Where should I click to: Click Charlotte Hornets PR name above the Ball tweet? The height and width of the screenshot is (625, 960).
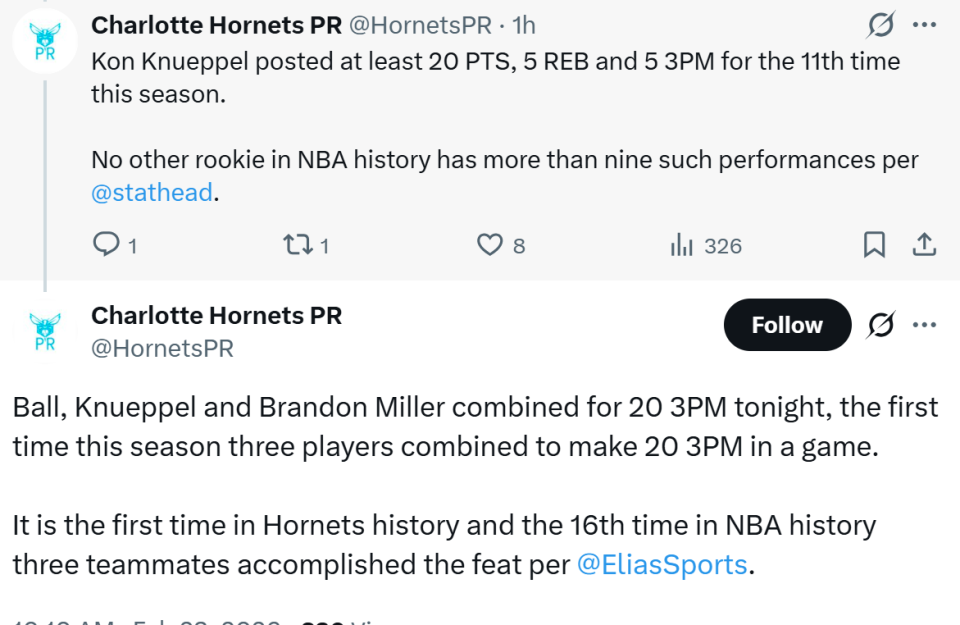coord(216,316)
